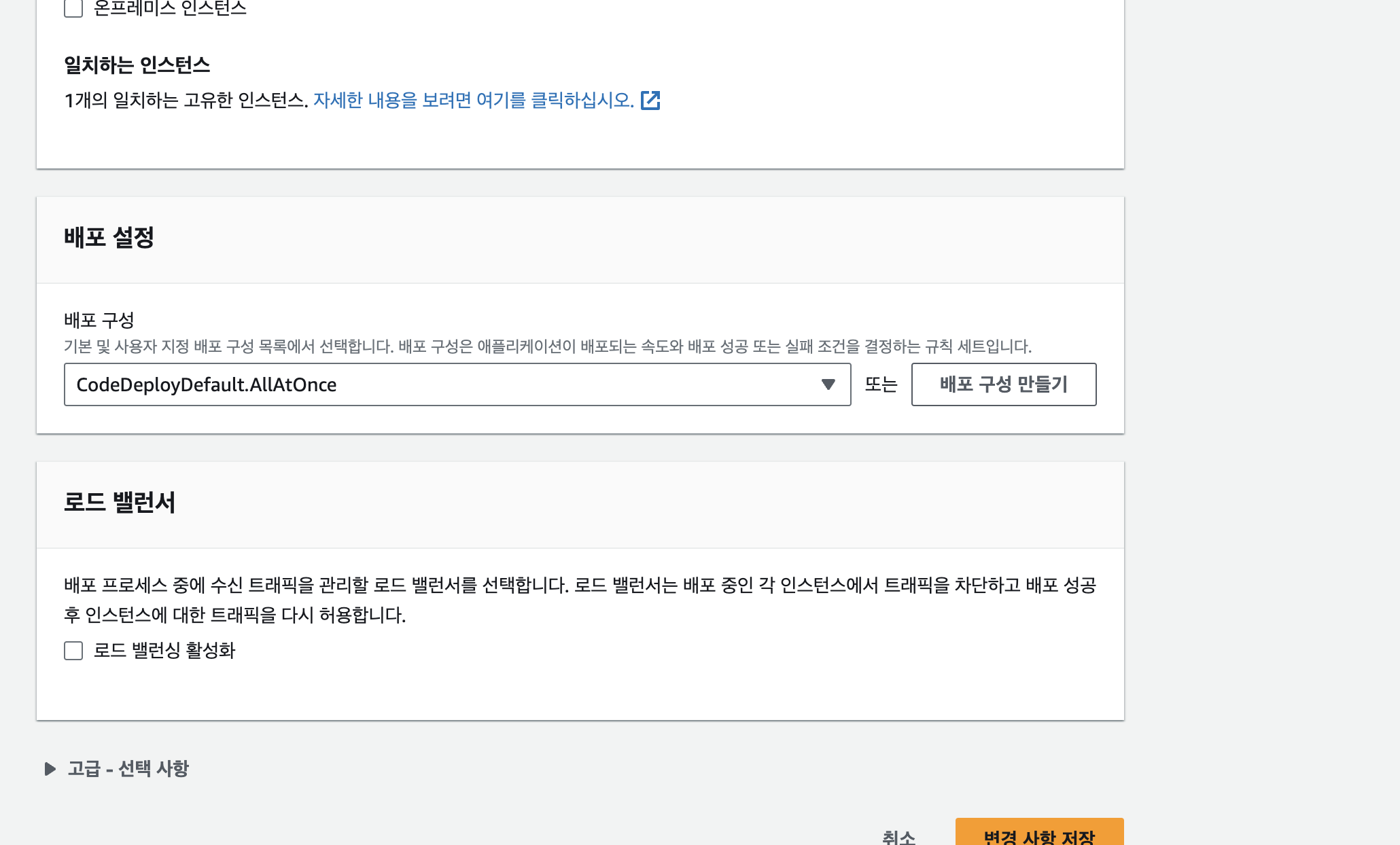
Task: Click the gray deployment configuration help text
Action: coord(547,347)
